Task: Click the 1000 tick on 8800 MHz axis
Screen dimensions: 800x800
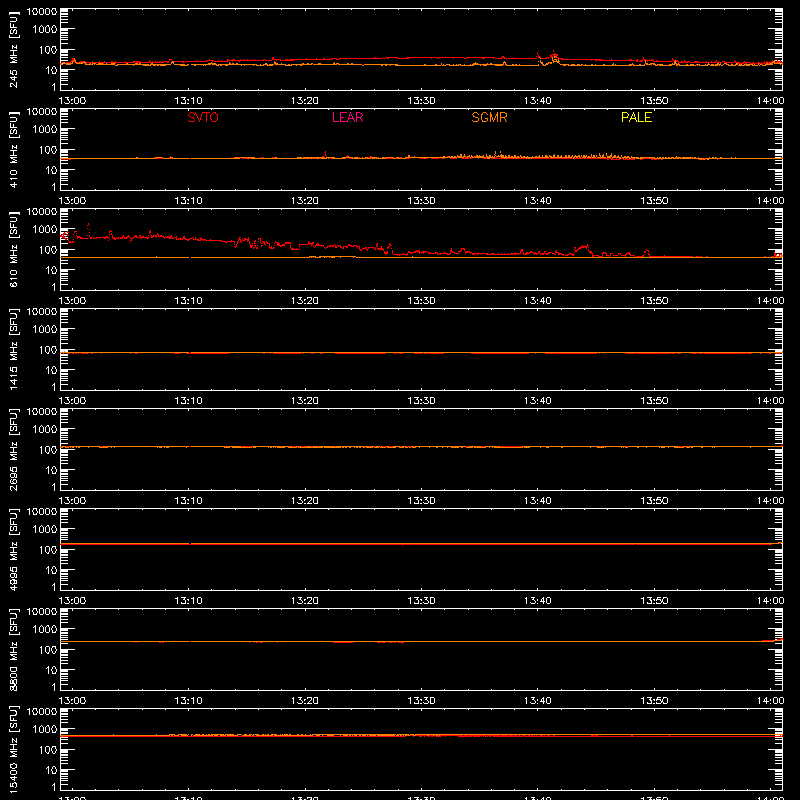Action: (x=45, y=630)
